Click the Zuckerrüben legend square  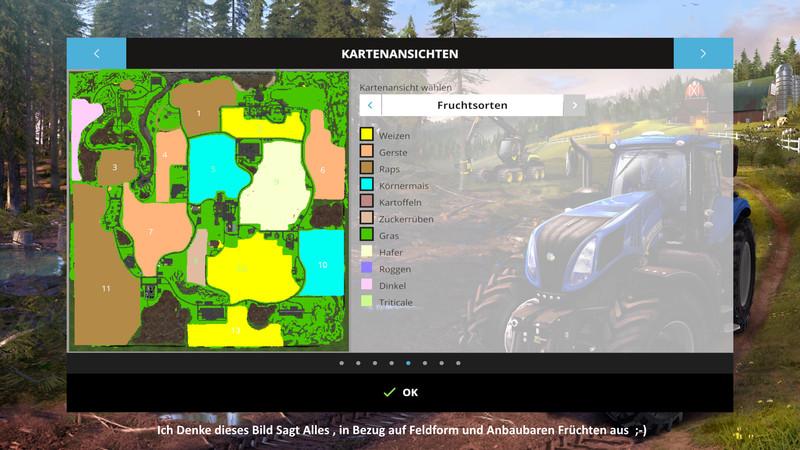coord(367,218)
